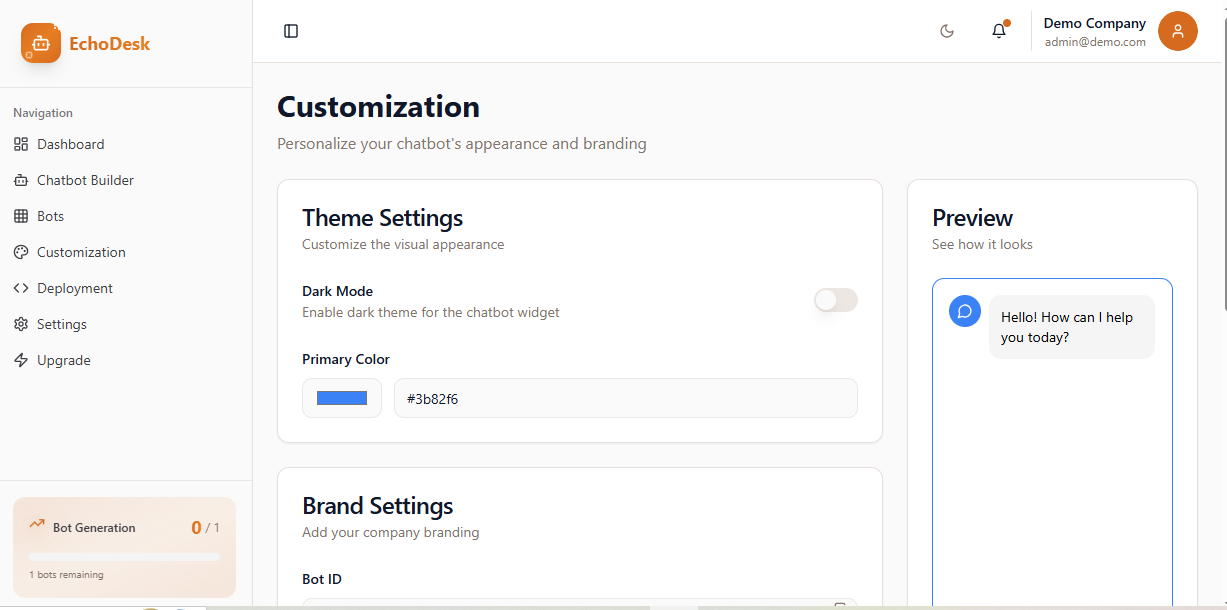
Task: Click the Upgrade lightning bolt icon
Action: coord(21,360)
